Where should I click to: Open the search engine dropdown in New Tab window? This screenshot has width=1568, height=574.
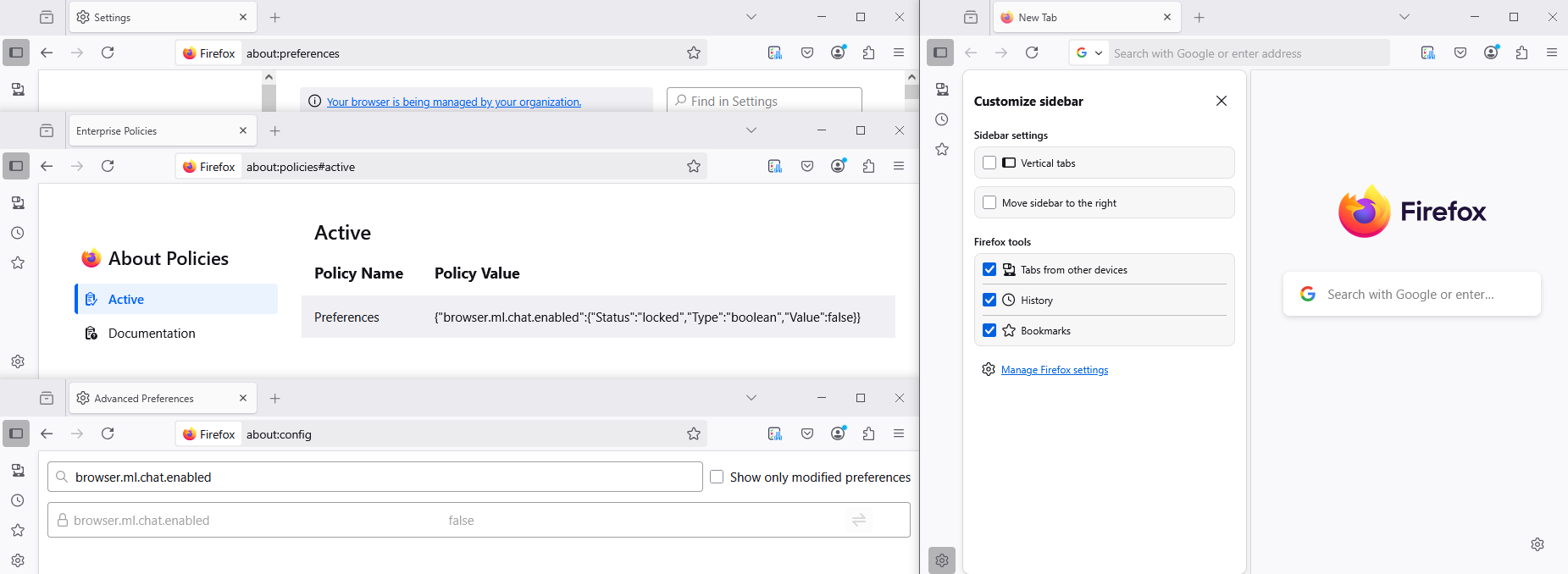pyautogui.click(x=1089, y=52)
